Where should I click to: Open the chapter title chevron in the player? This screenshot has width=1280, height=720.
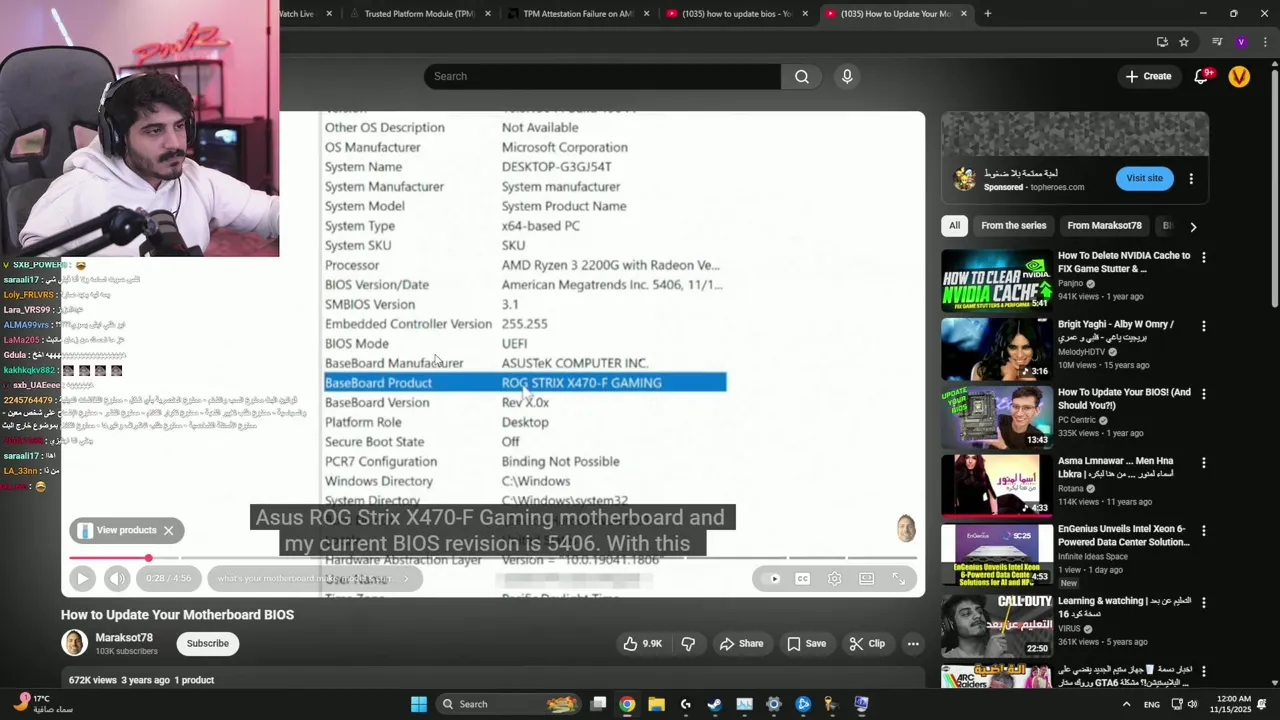pyautogui.click(x=405, y=578)
